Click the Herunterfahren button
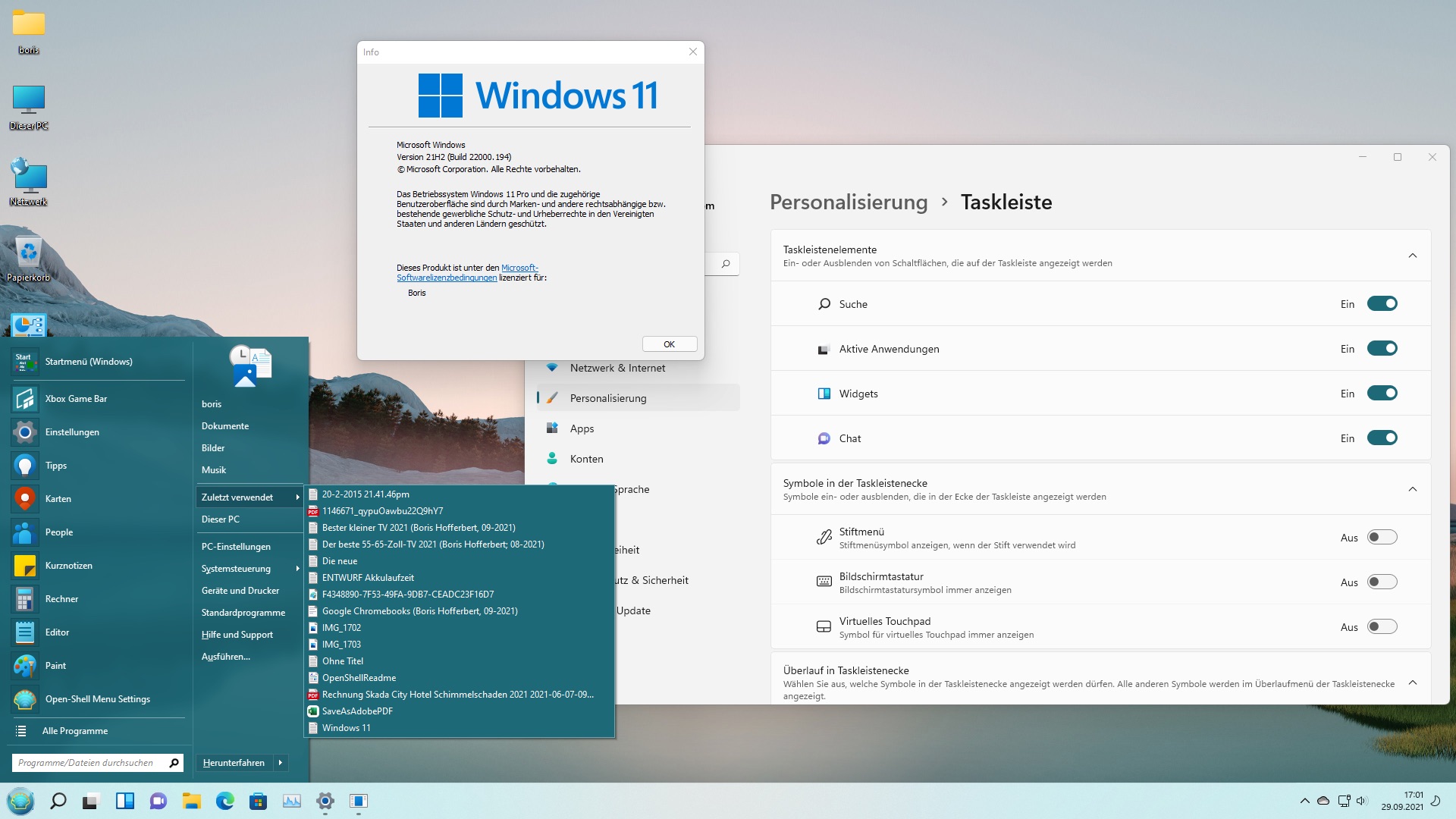The width and height of the screenshot is (1456, 819). point(234,763)
